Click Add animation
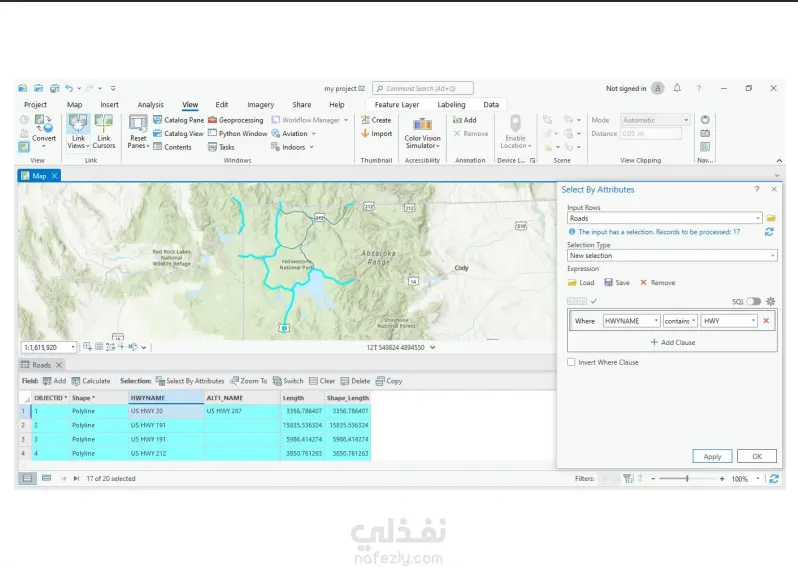Viewport: 798px width, 567px height. pos(465,120)
